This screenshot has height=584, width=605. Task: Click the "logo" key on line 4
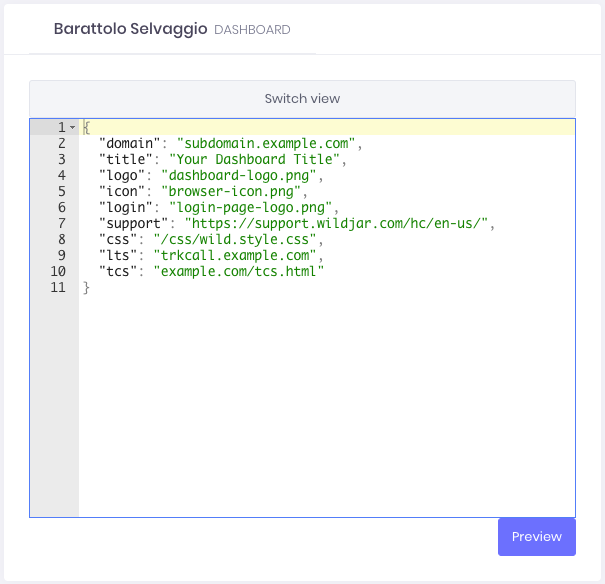coord(122,176)
